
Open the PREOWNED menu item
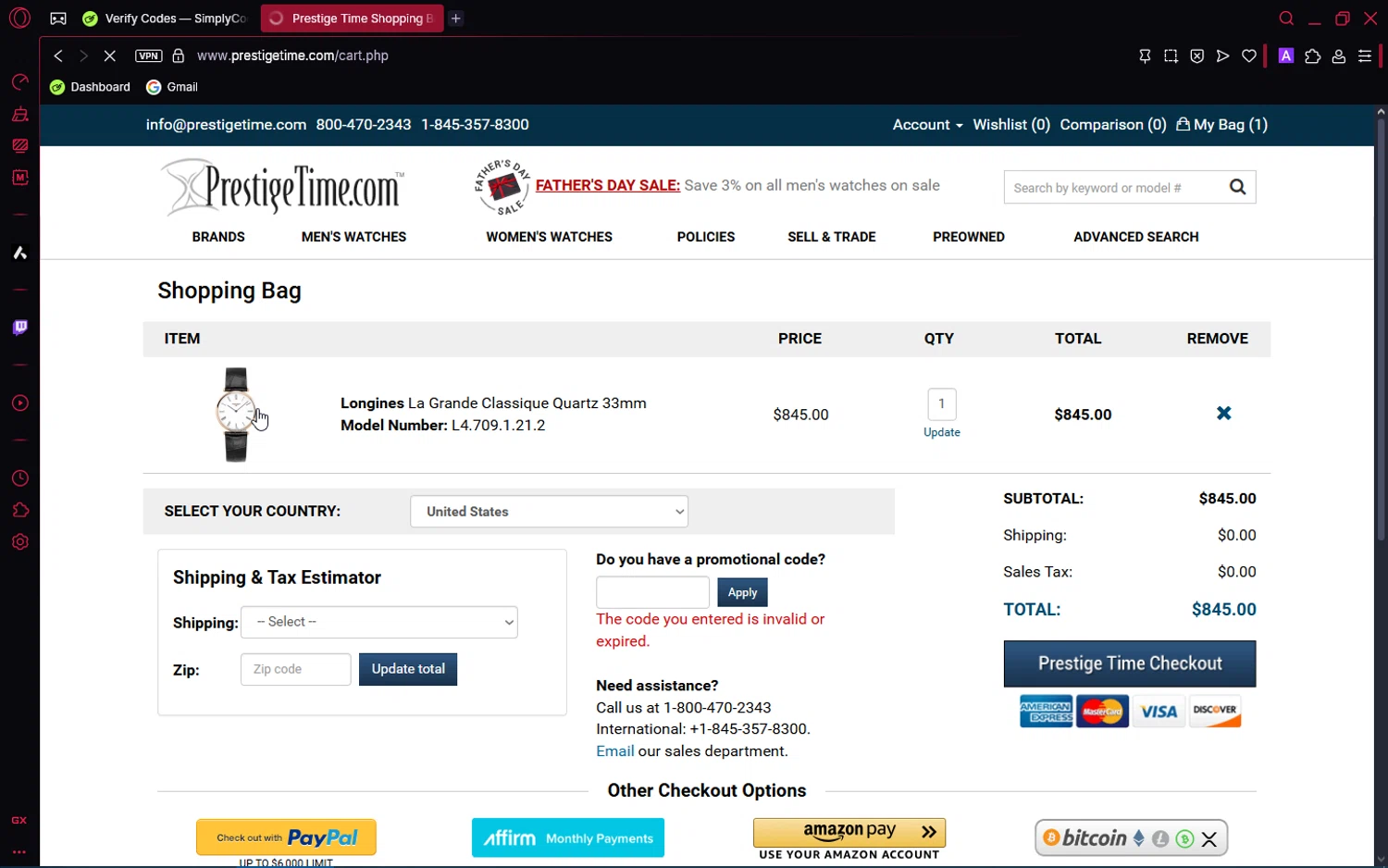point(969,237)
